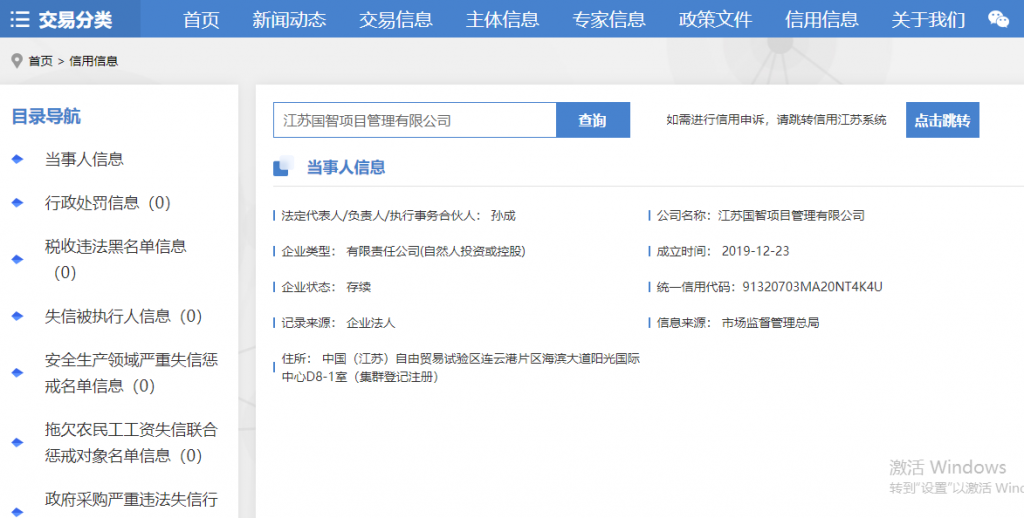Click the location pin icon beside 首页
This screenshot has width=1024, height=518.
point(16,61)
